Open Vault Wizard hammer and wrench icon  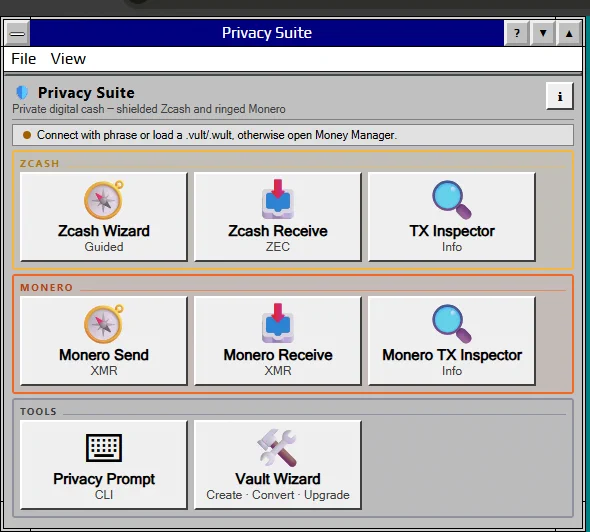277,448
